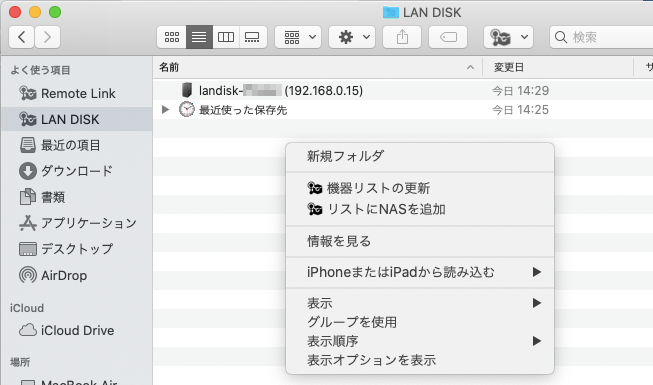The image size is (653, 385).
Task: Switch to gallery view
Action: pyautogui.click(x=252, y=37)
